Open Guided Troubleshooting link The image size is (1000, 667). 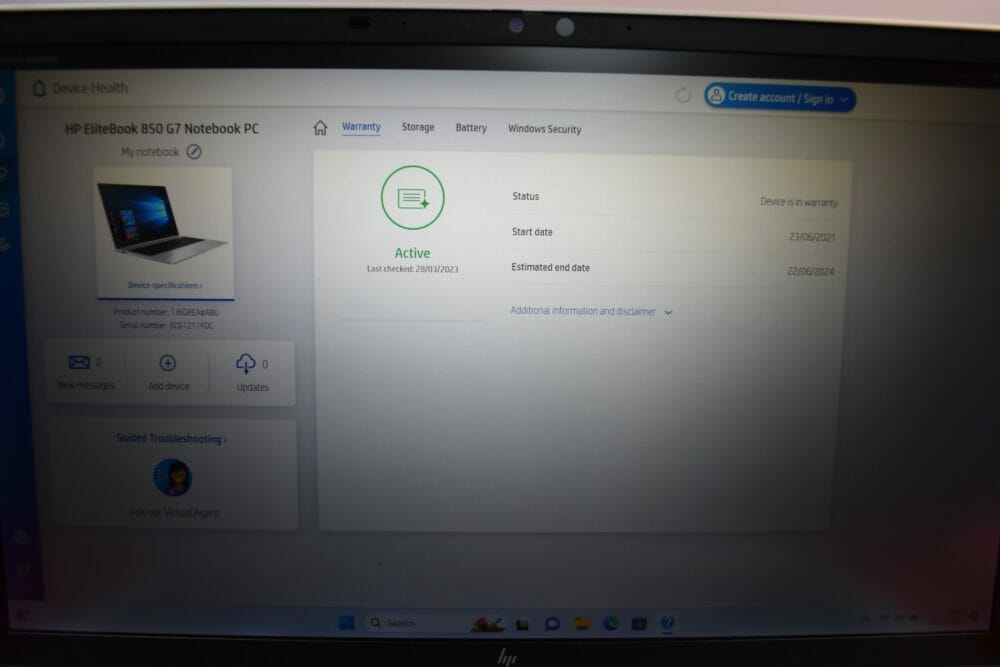(171, 439)
